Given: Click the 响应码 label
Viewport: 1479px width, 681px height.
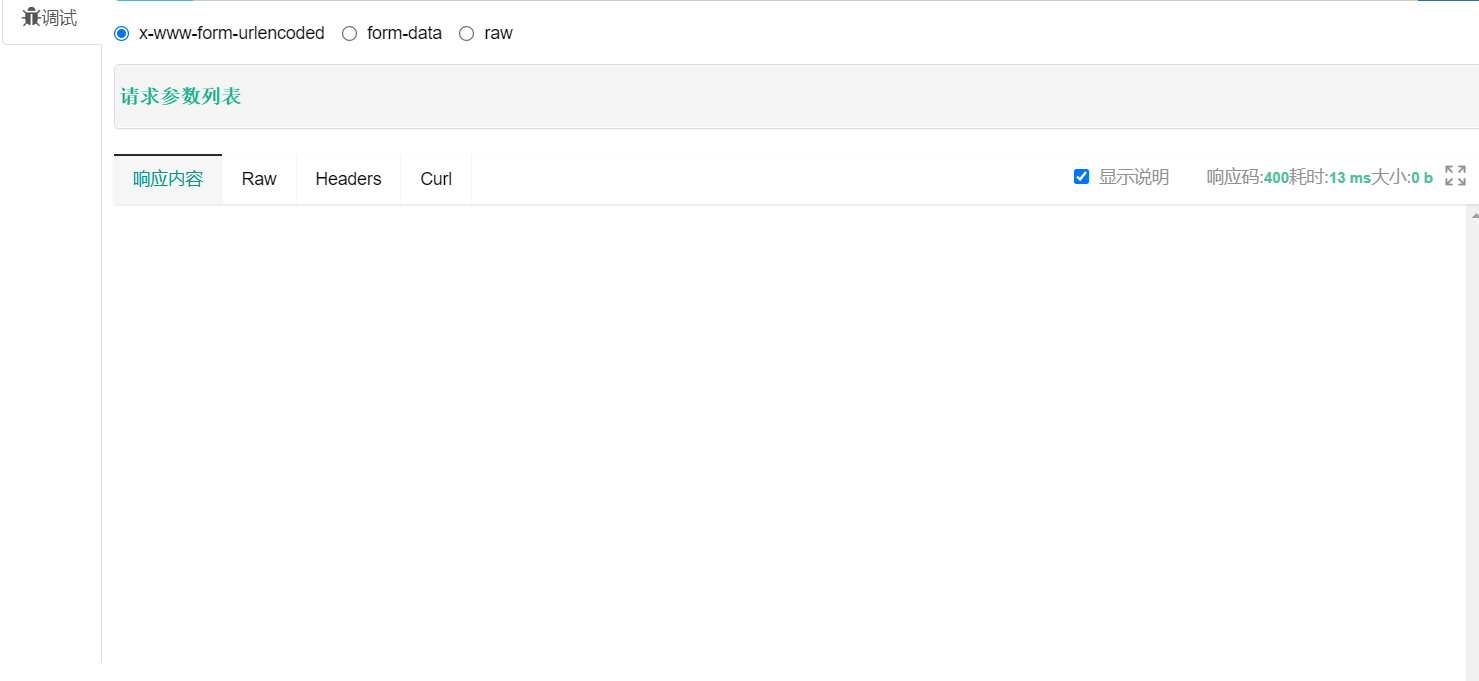Looking at the screenshot, I should pos(1235,177).
